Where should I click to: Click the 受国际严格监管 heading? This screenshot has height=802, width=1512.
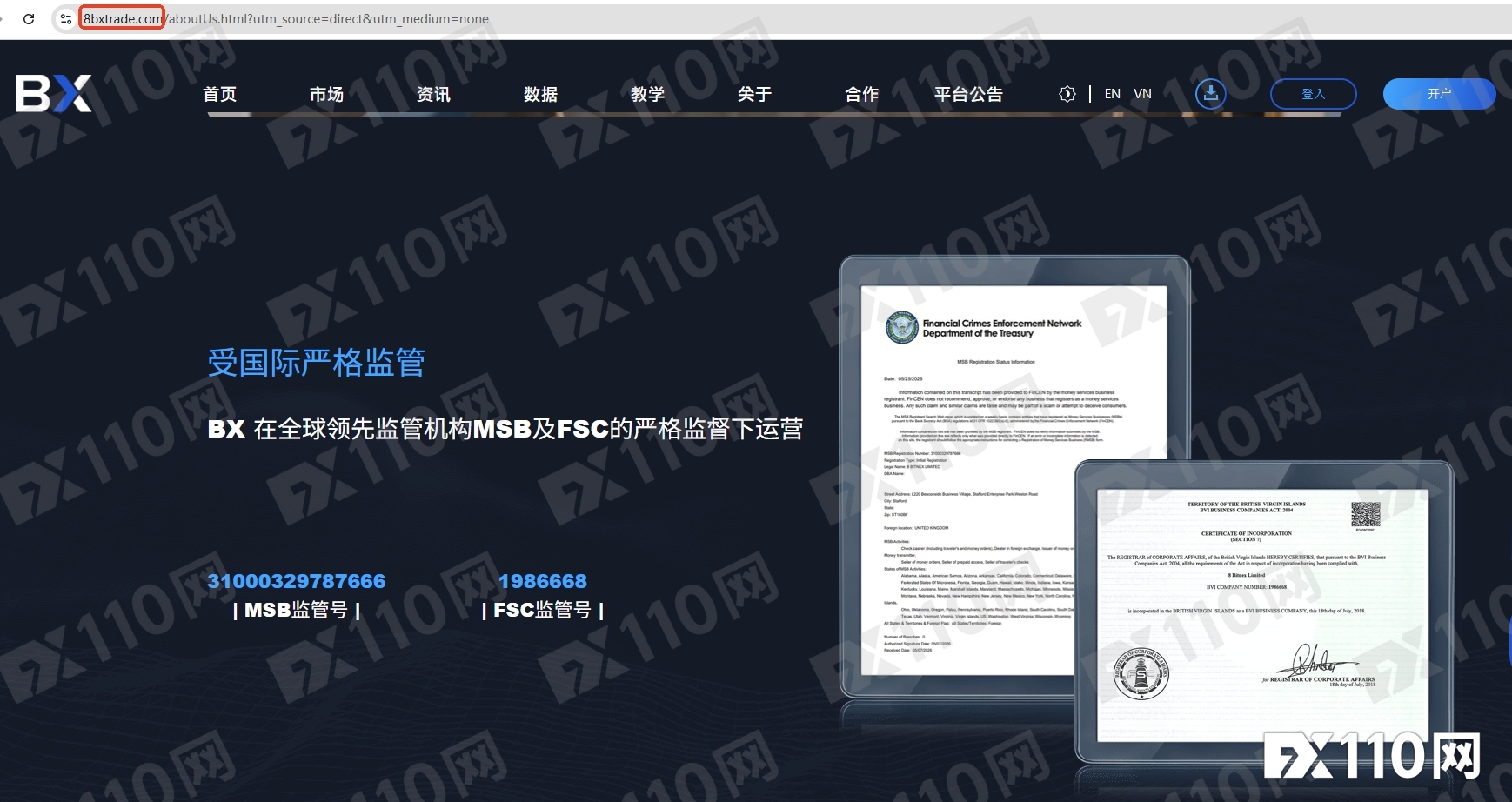pyautogui.click(x=317, y=363)
